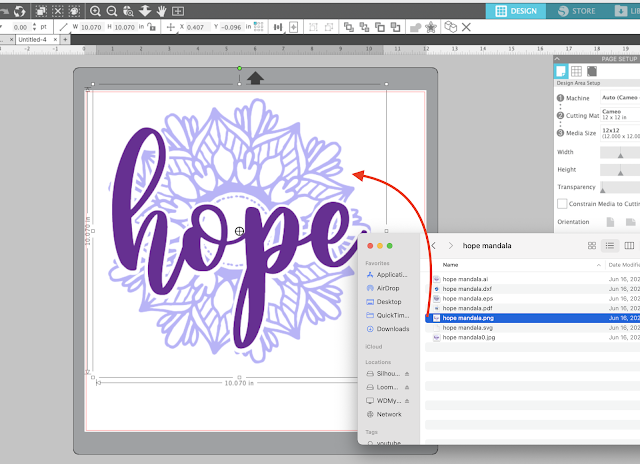Click the Width slider handle
The height and width of the screenshot is (464, 640).
click(x=620, y=155)
